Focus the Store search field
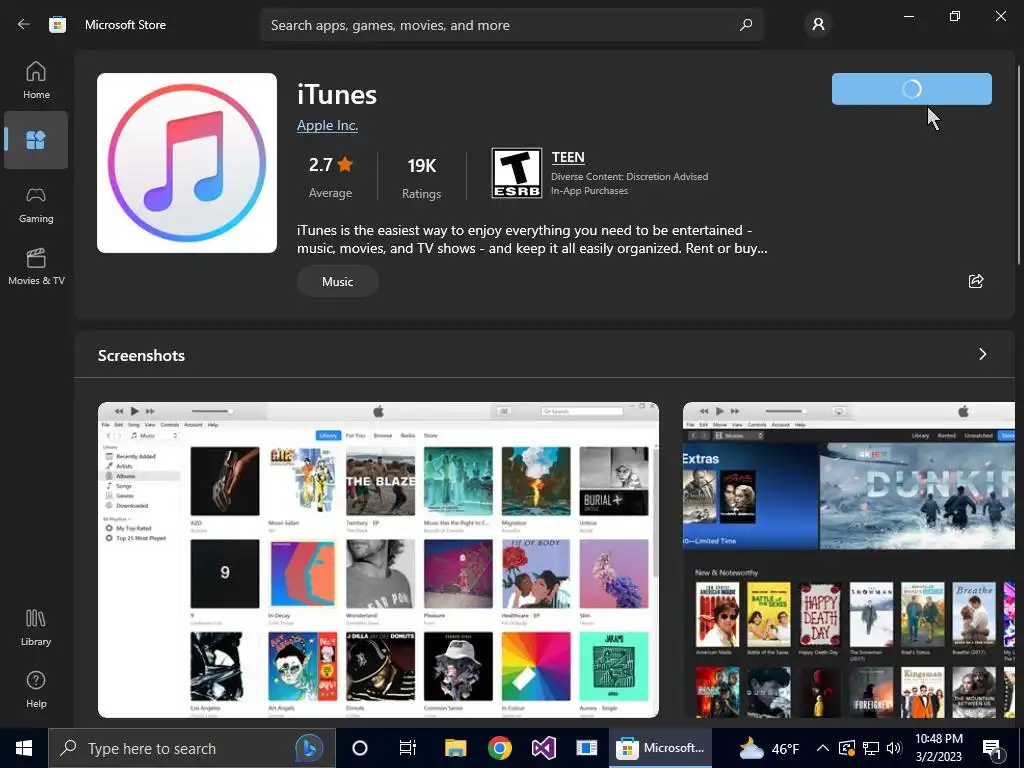Image resolution: width=1024 pixels, height=768 pixels. [x=511, y=25]
